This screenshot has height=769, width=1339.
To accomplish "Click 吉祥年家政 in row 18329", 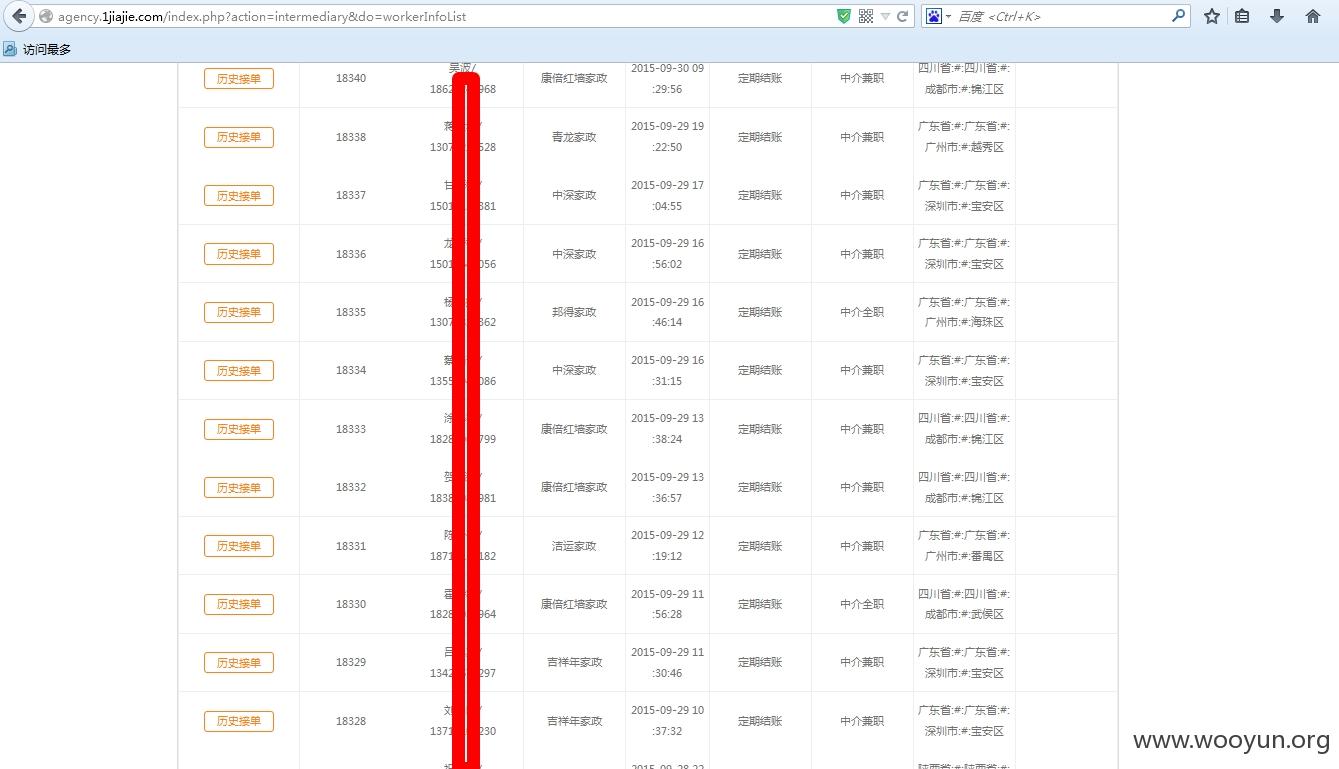I will coord(574,662).
